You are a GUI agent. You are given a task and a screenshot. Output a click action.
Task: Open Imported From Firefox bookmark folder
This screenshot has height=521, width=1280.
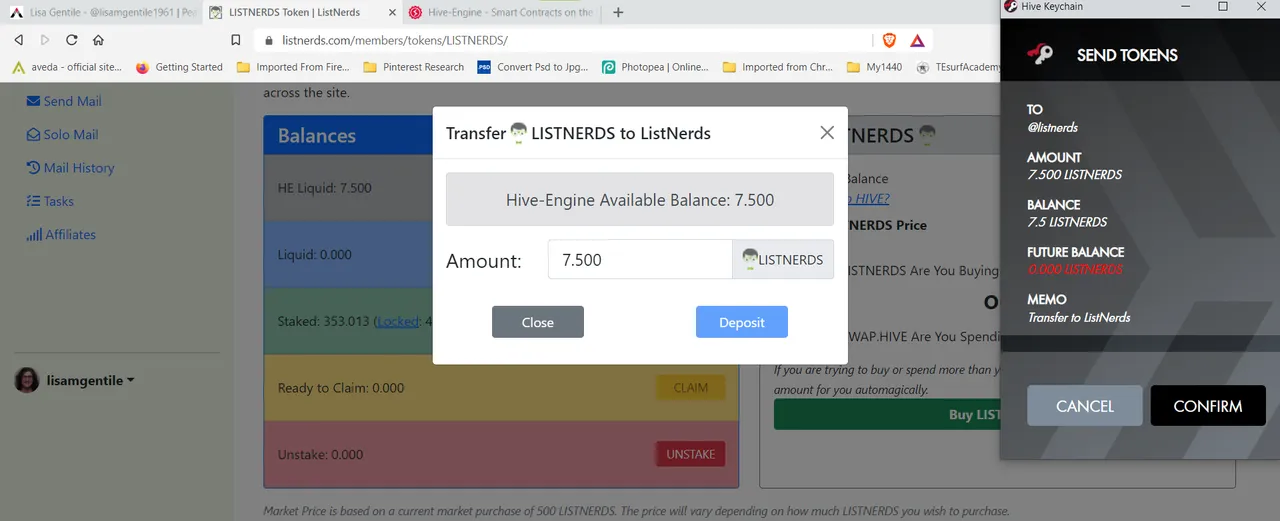point(293,67)
